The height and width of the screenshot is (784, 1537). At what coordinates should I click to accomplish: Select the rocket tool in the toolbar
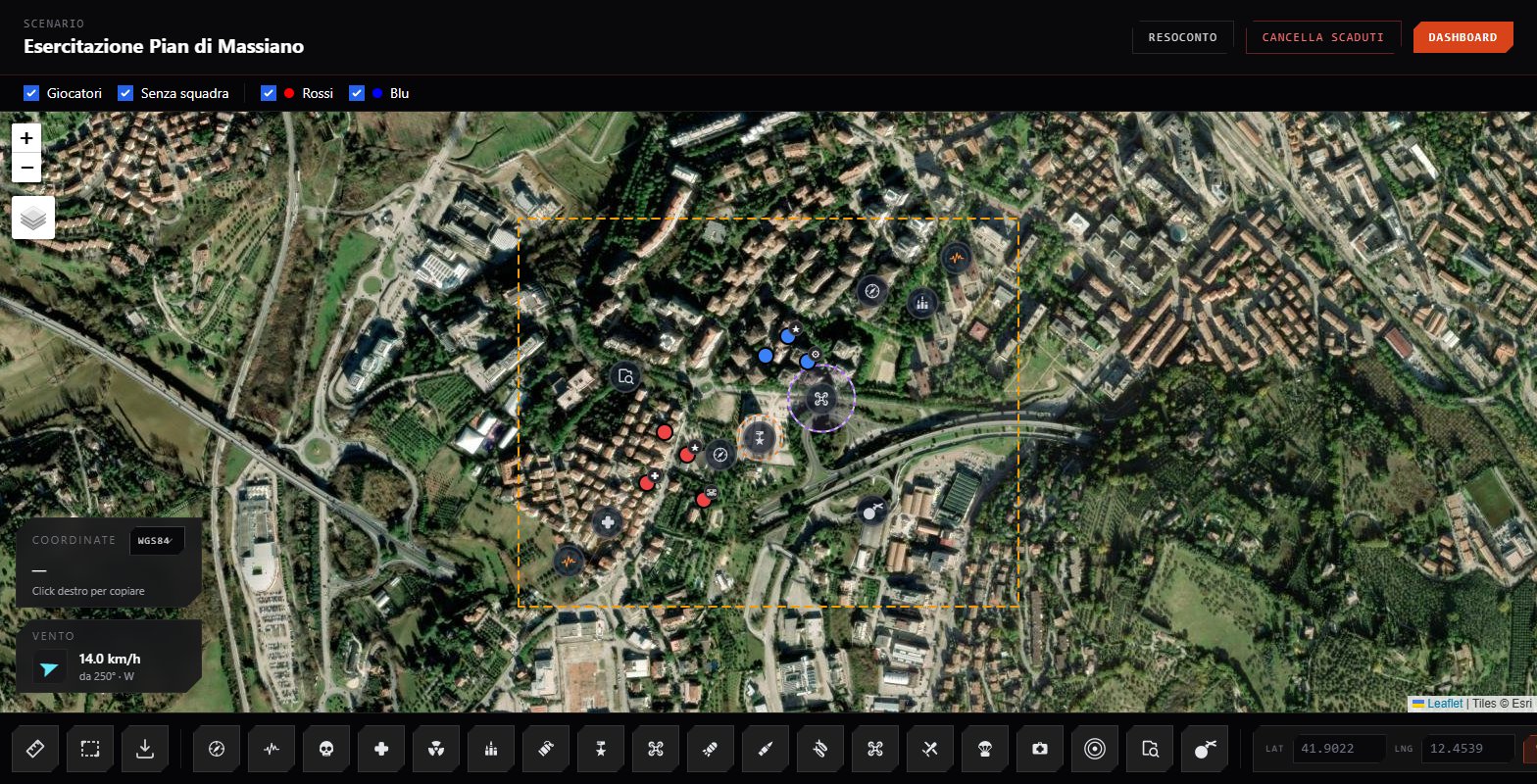pos(711,750)
